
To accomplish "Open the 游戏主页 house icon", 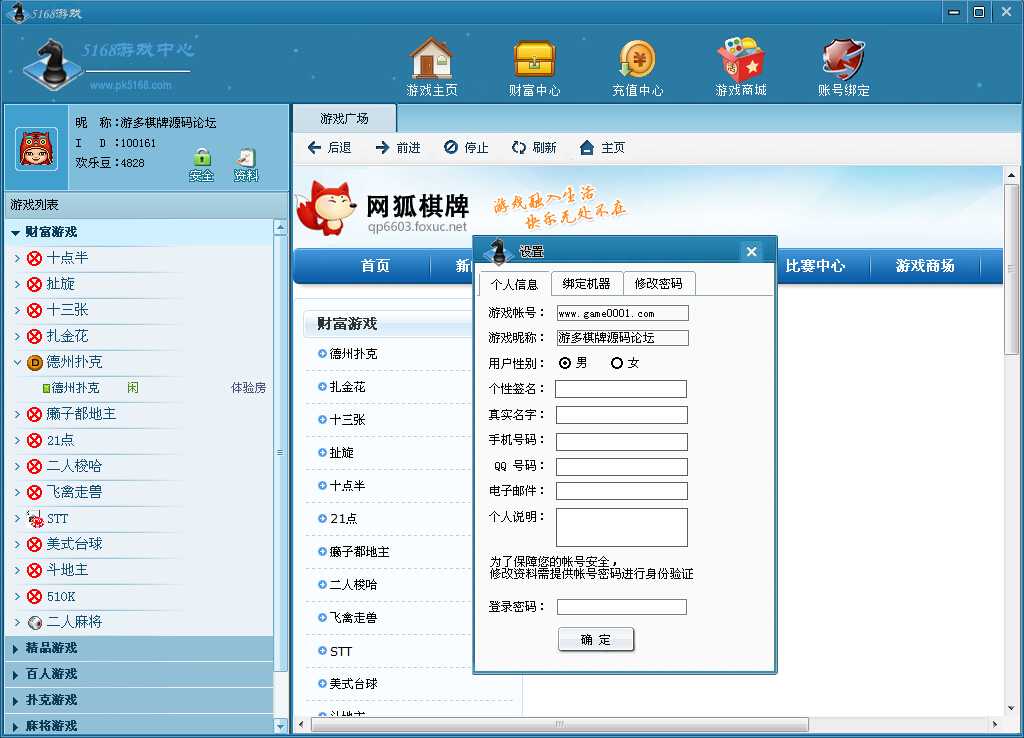I will pyautogui.click(x=431, y=58).
